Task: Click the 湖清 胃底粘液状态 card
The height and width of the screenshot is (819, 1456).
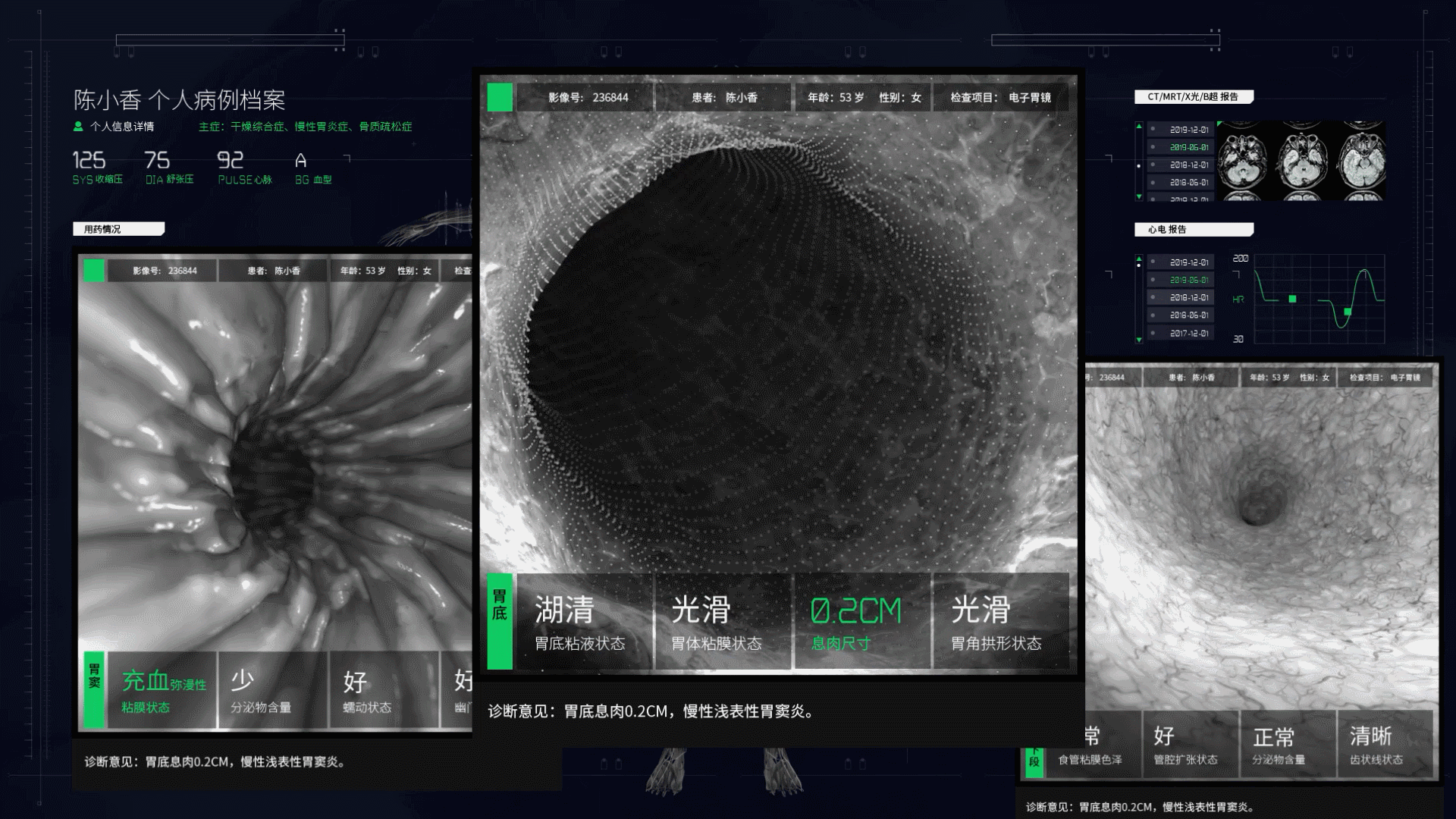Action: [585, 621]
